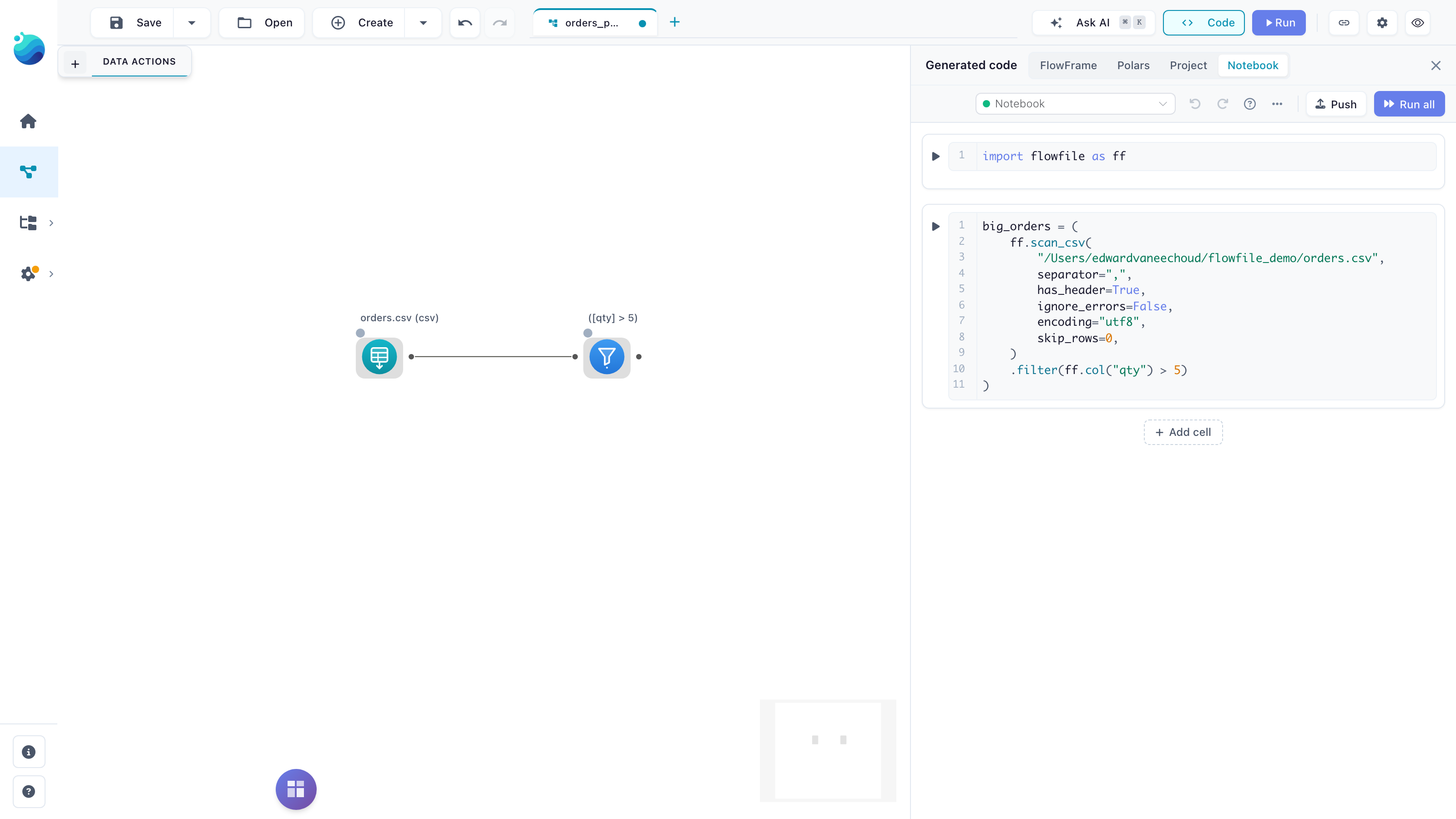Select the orders_p... flow tab

click(x=594, y=23)
